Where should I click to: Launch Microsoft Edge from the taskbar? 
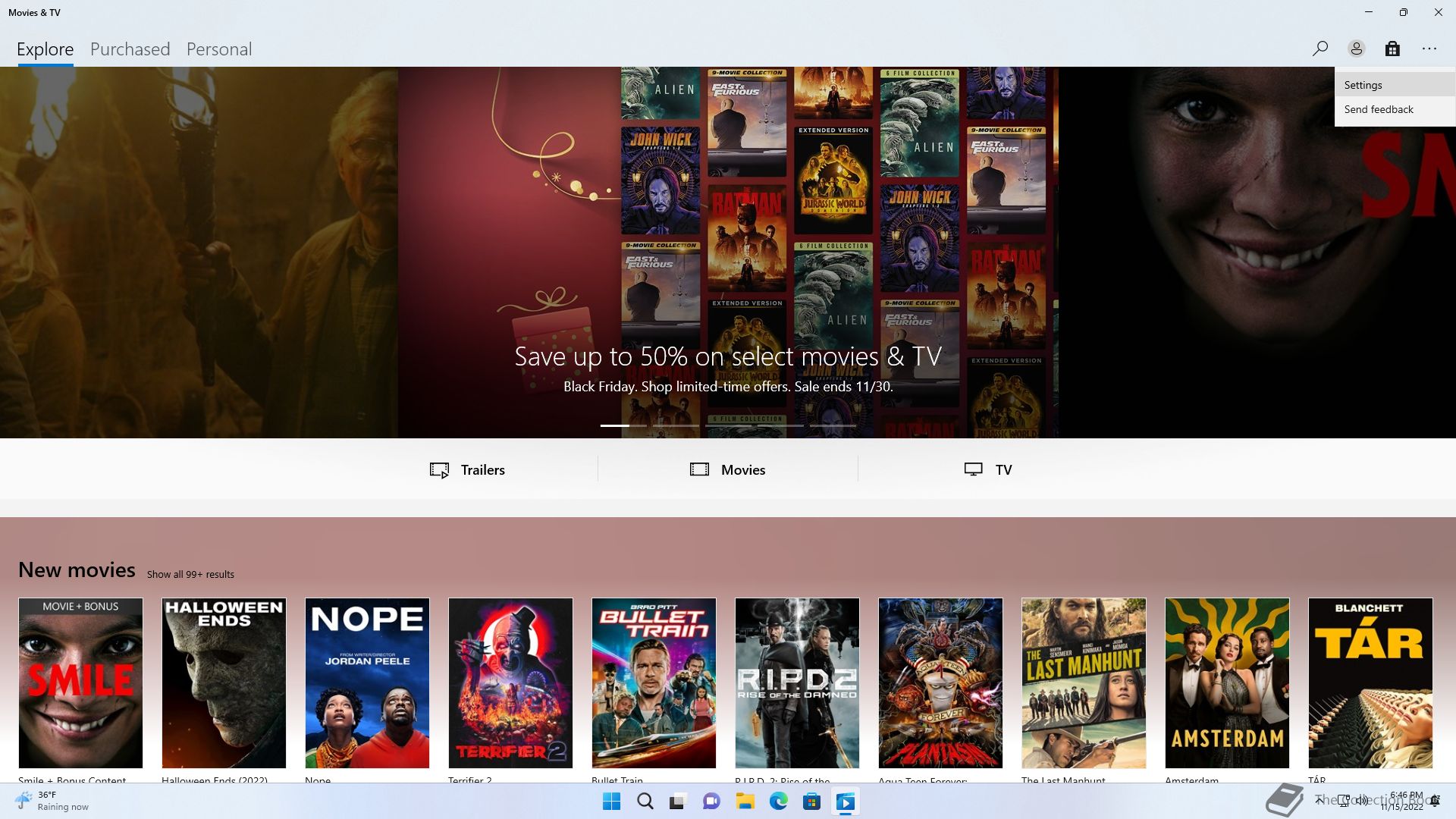coord(778,802)
